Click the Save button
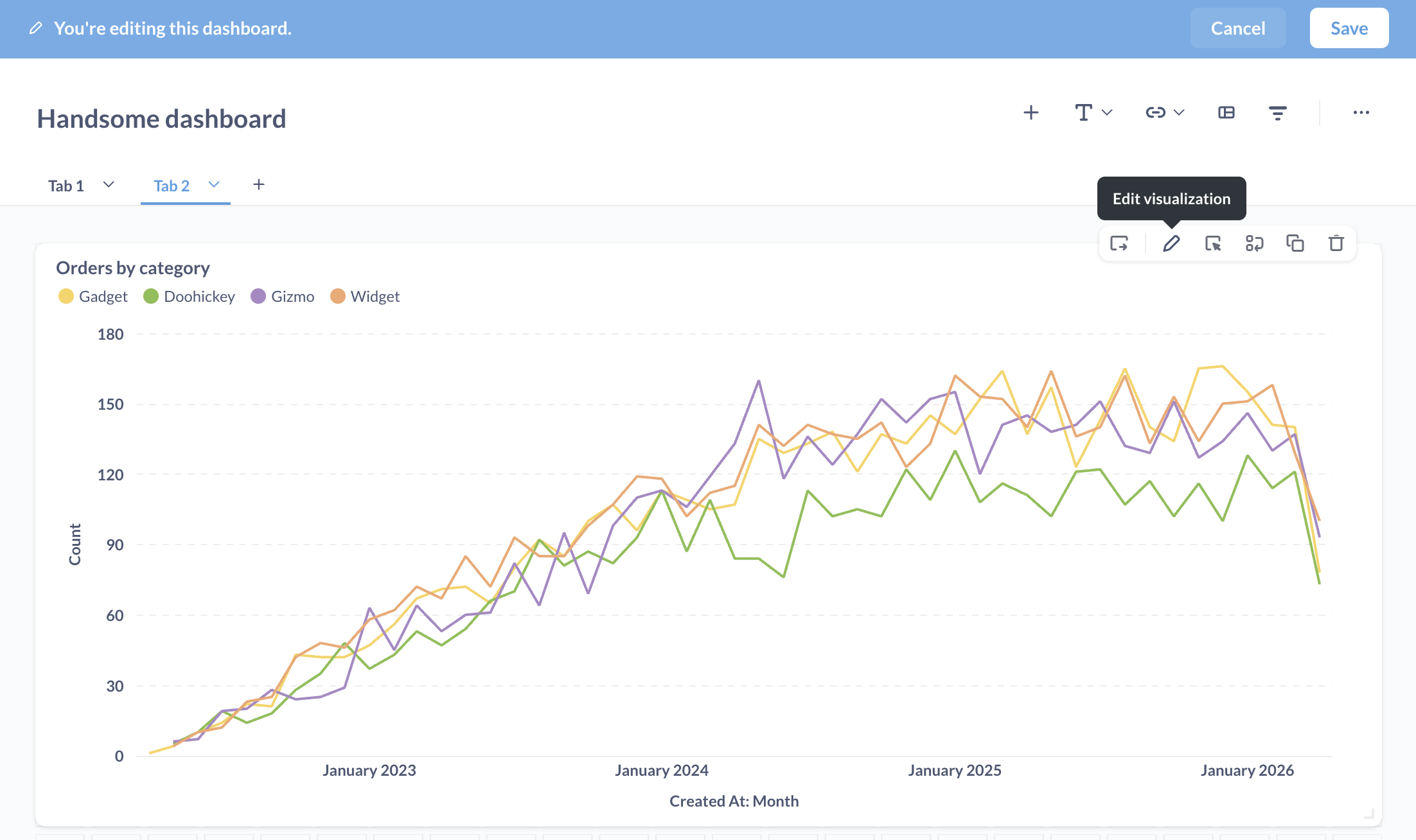Screen dimensions: 1416x840 tap(1349, 28)
